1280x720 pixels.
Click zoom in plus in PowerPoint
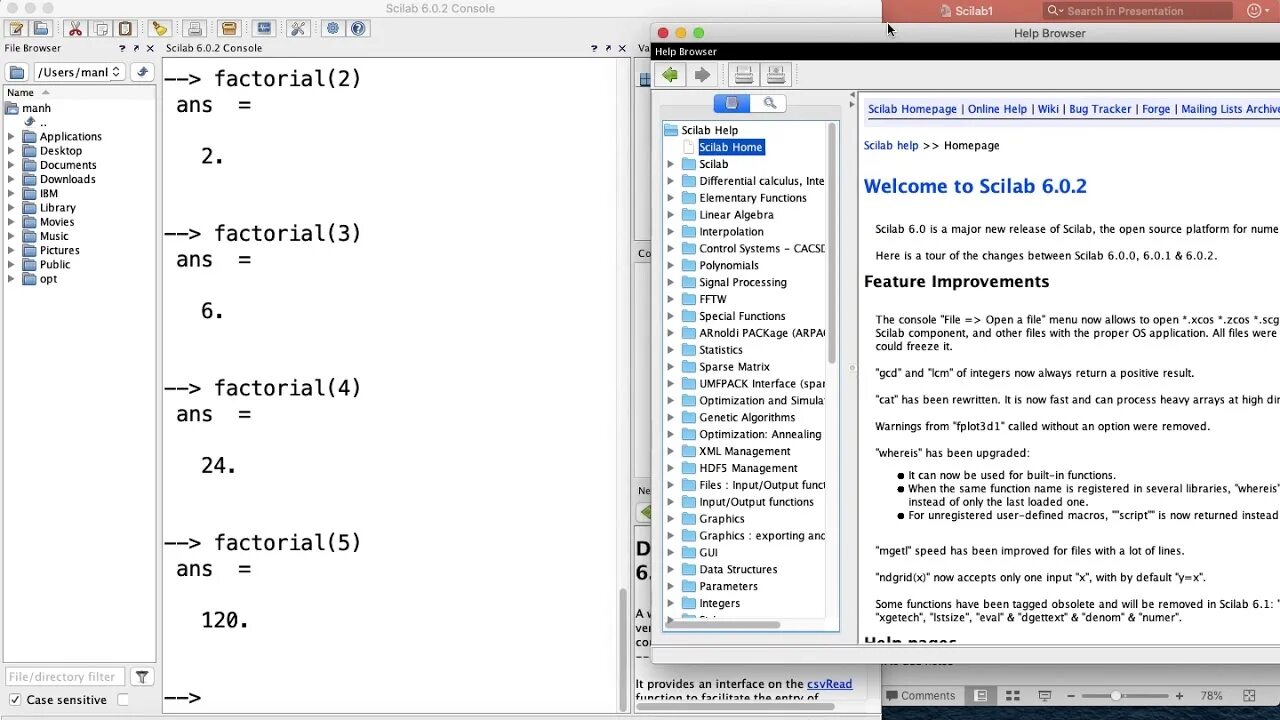click(x=1179, y=696)
